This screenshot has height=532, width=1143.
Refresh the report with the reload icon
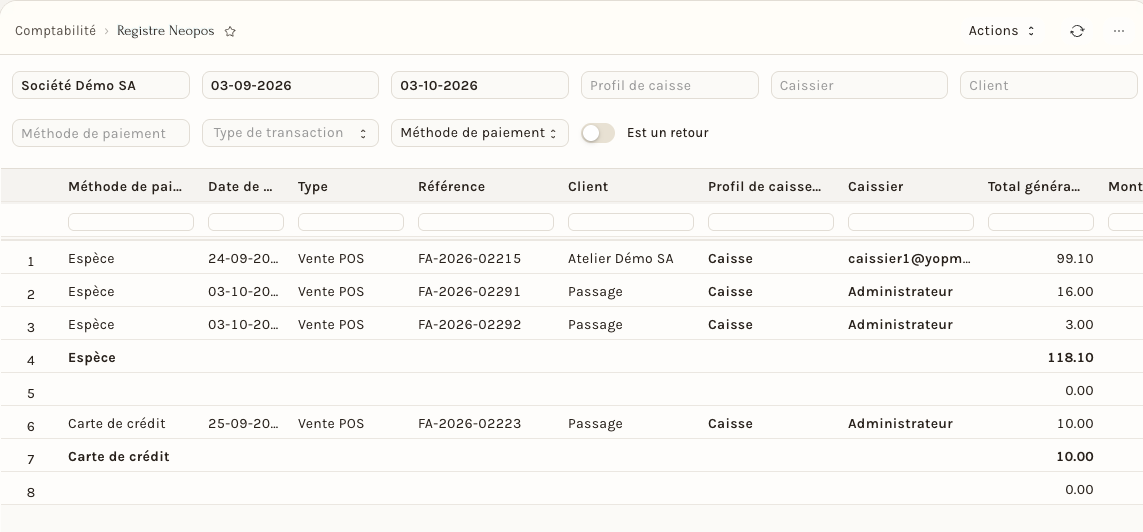coord(1077,31)
